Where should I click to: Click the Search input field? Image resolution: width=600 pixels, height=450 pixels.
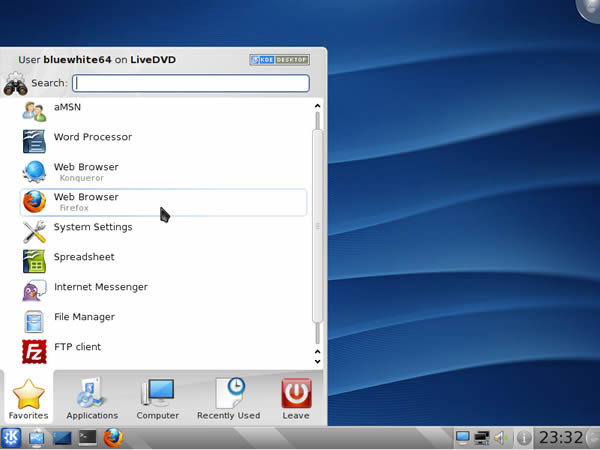(190, 83)
